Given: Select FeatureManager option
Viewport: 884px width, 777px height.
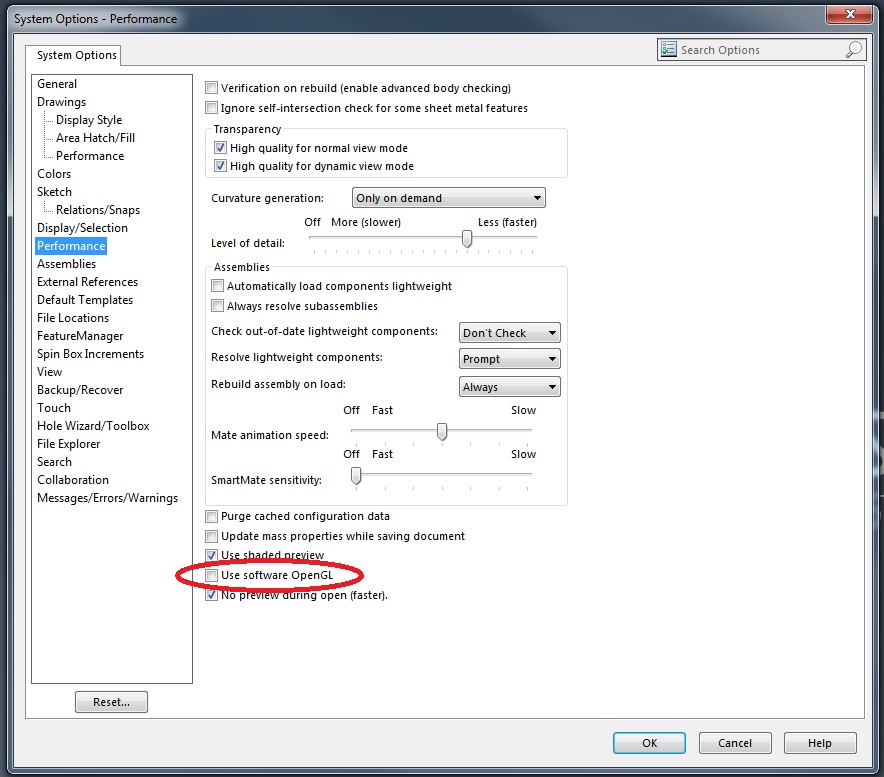Looking at the screenshot, I should coord(80,336).
